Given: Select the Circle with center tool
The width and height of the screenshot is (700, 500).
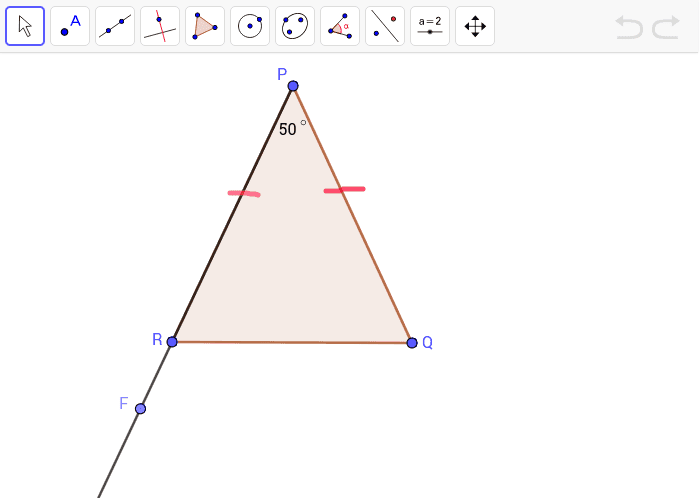Looking at the screenshot, I should [250, 26].
